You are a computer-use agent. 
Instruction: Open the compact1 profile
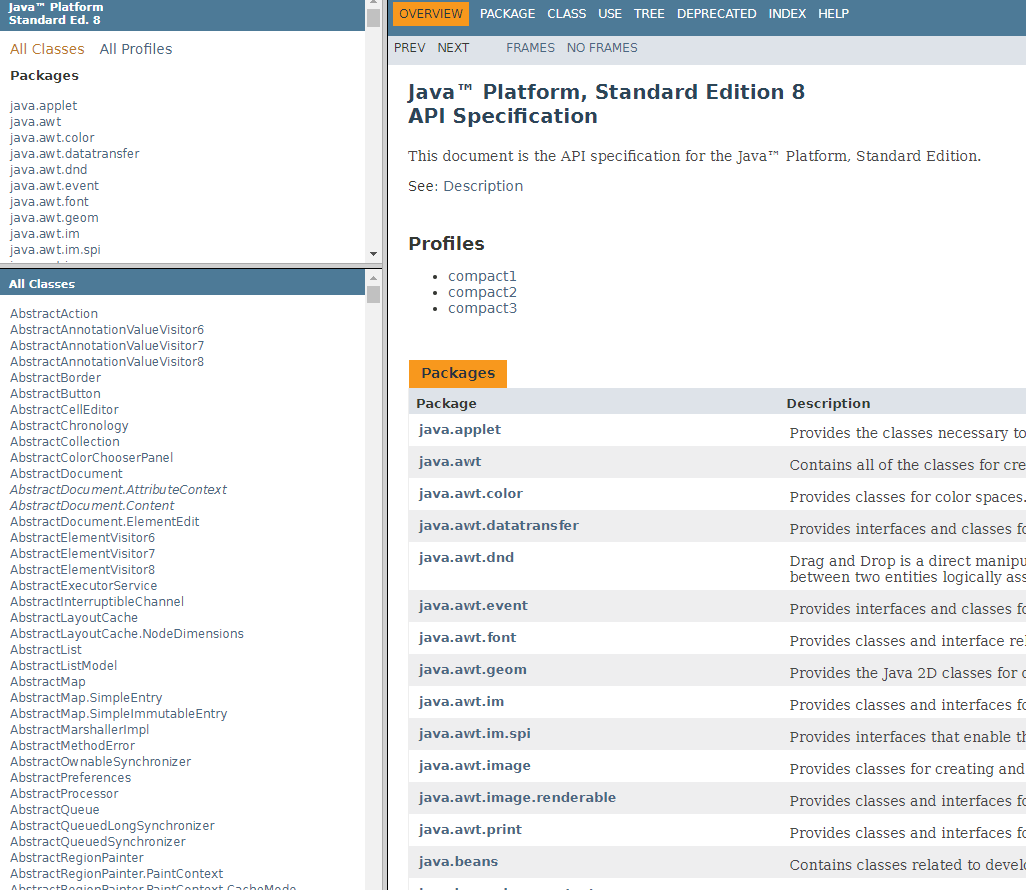pos(482,276)
